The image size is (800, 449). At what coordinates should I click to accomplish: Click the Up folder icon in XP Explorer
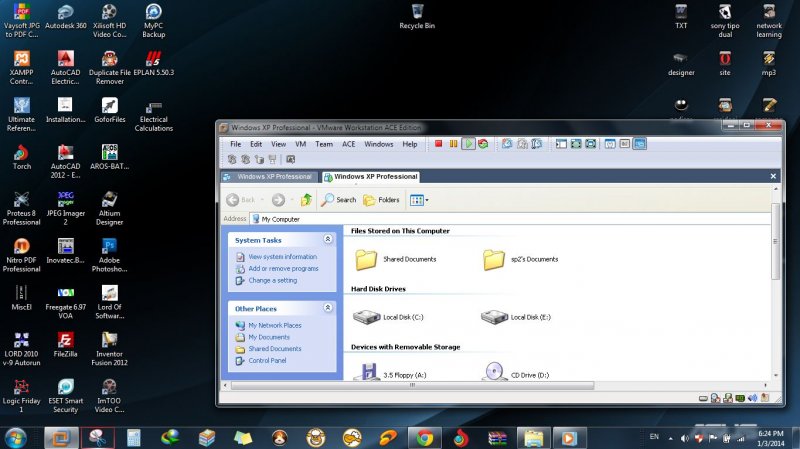point(306,199)
